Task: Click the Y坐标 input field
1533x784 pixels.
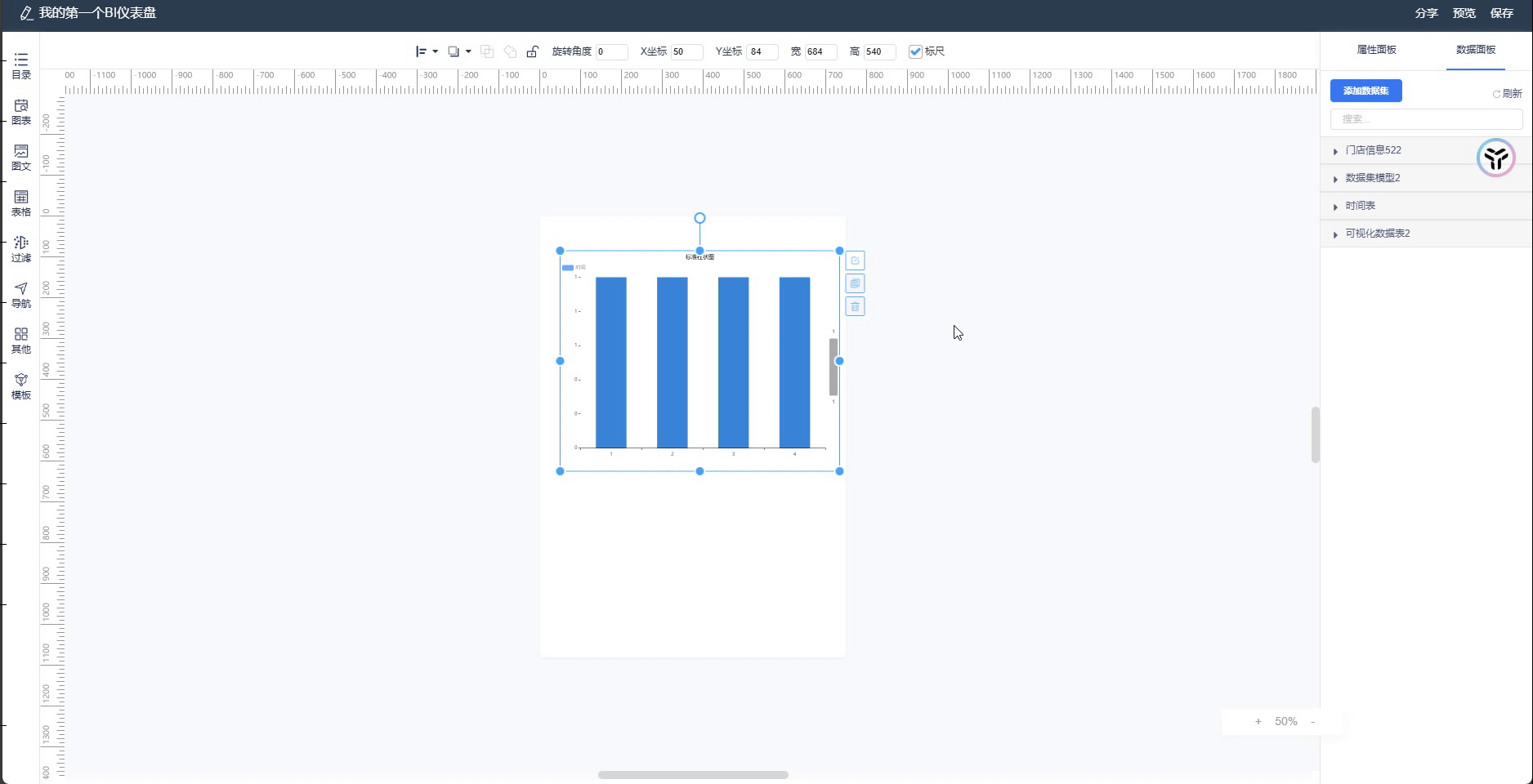Action: click(762, 51)
